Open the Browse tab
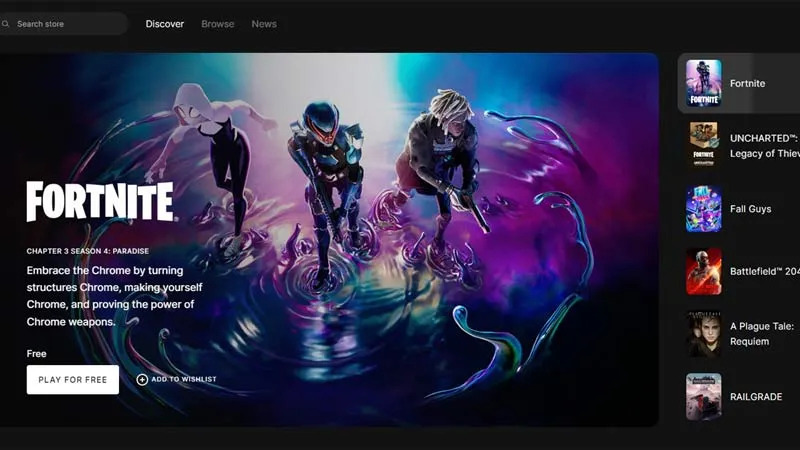This screenshot has height=450, width=800. click(217, 24)
